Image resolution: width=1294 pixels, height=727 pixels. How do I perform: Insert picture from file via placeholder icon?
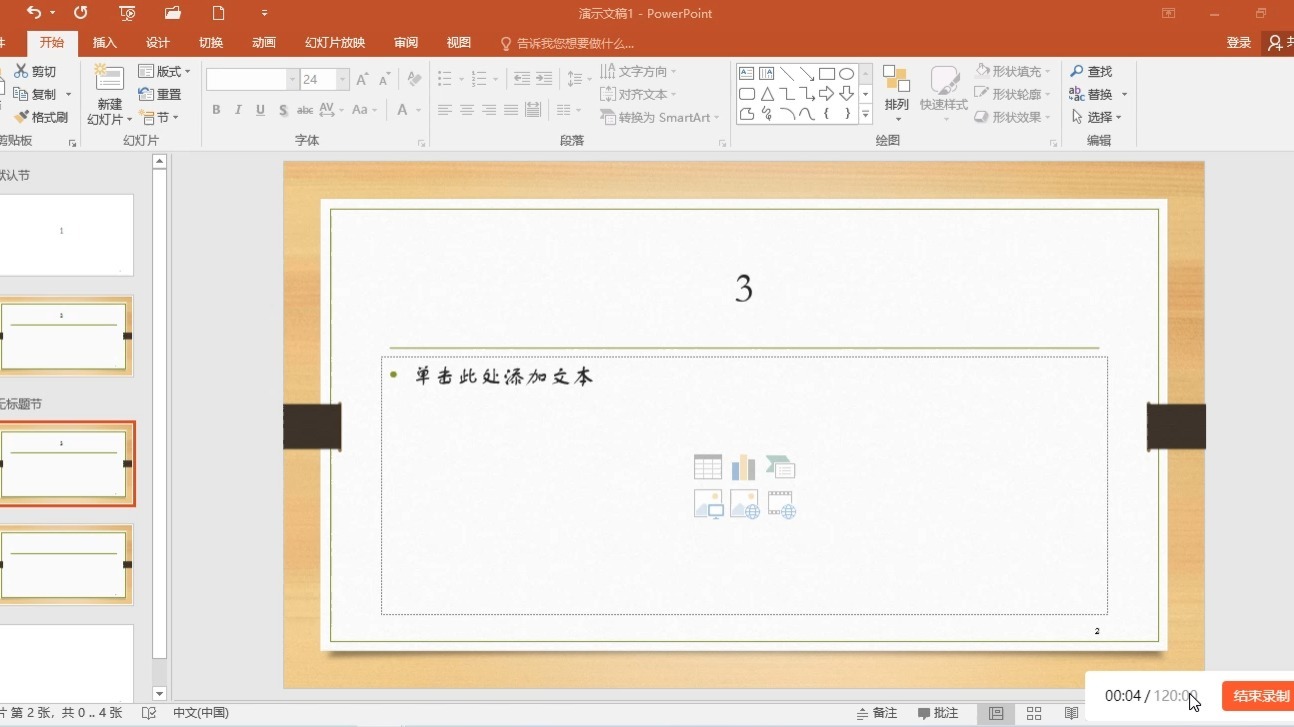[x=708, y=504]
